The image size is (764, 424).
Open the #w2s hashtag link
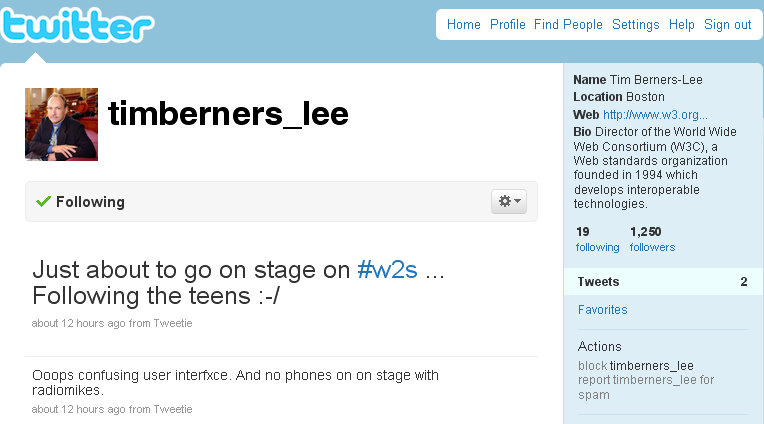[x=387, y=270]
